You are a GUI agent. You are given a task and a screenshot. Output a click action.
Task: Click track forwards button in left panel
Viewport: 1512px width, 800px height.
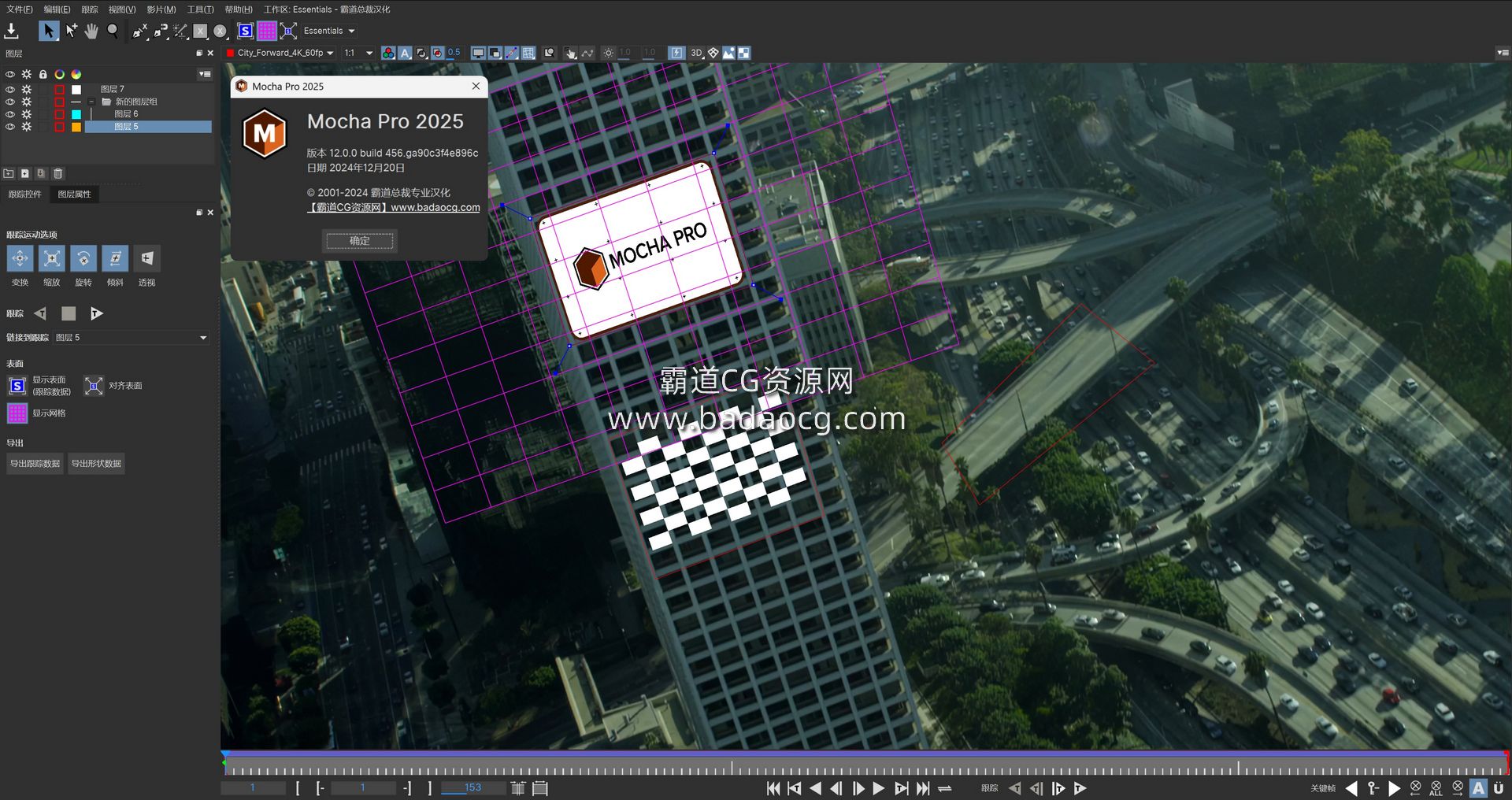pos(96,313)
